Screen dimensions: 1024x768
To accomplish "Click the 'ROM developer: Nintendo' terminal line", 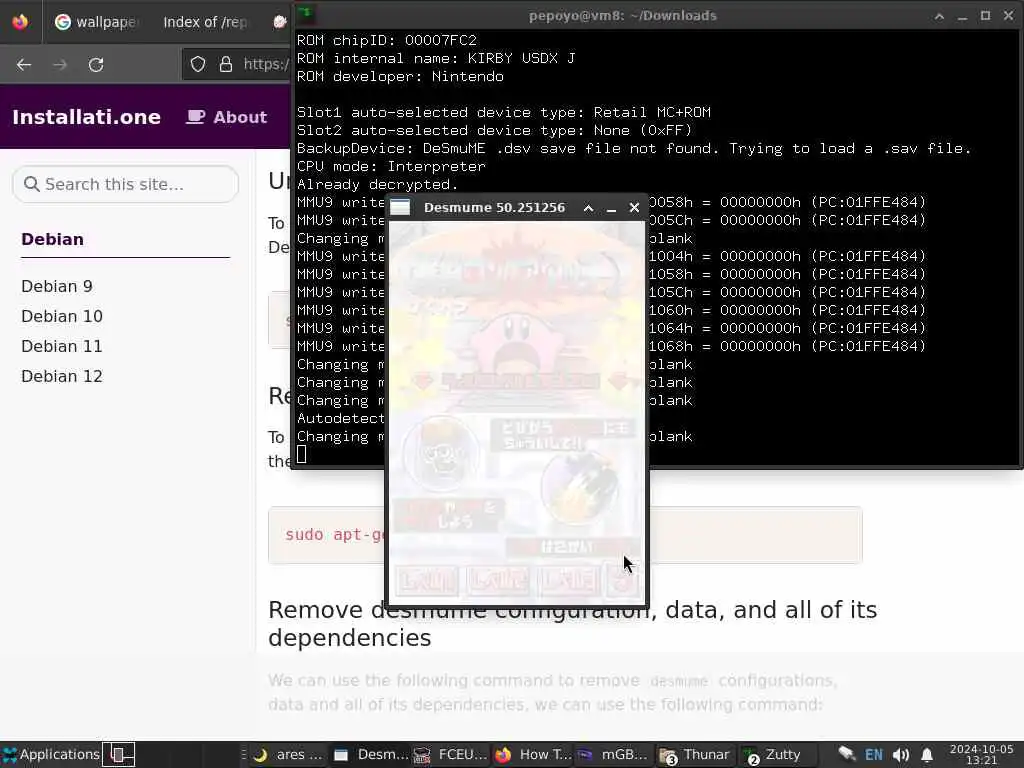I will coord(400,76).
